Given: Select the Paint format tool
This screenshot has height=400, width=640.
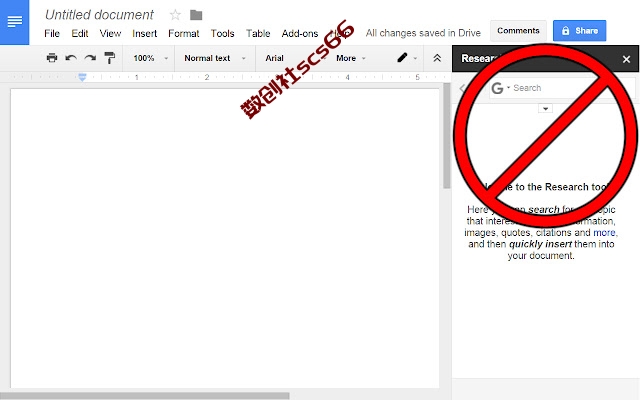Looking at the screenshot, I should pyautogui.click(x=109, y=58).
